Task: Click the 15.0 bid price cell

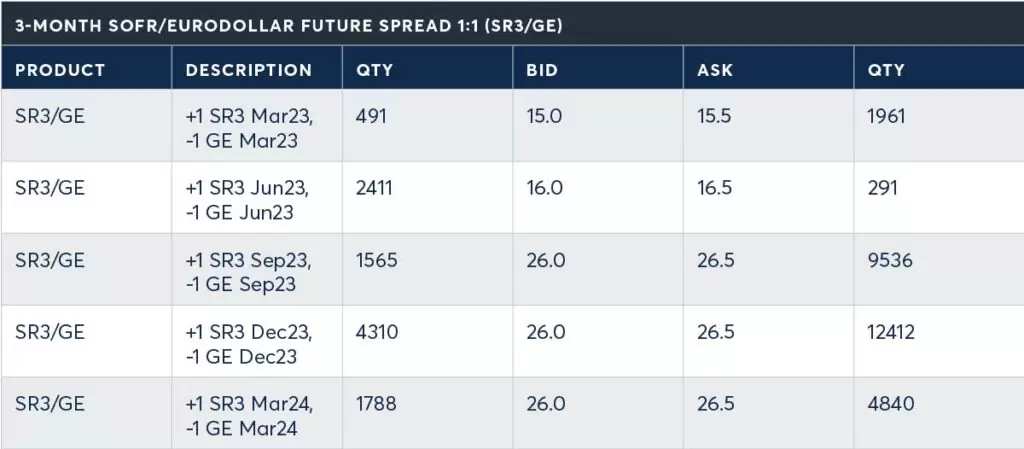Action: click(544, 116)
